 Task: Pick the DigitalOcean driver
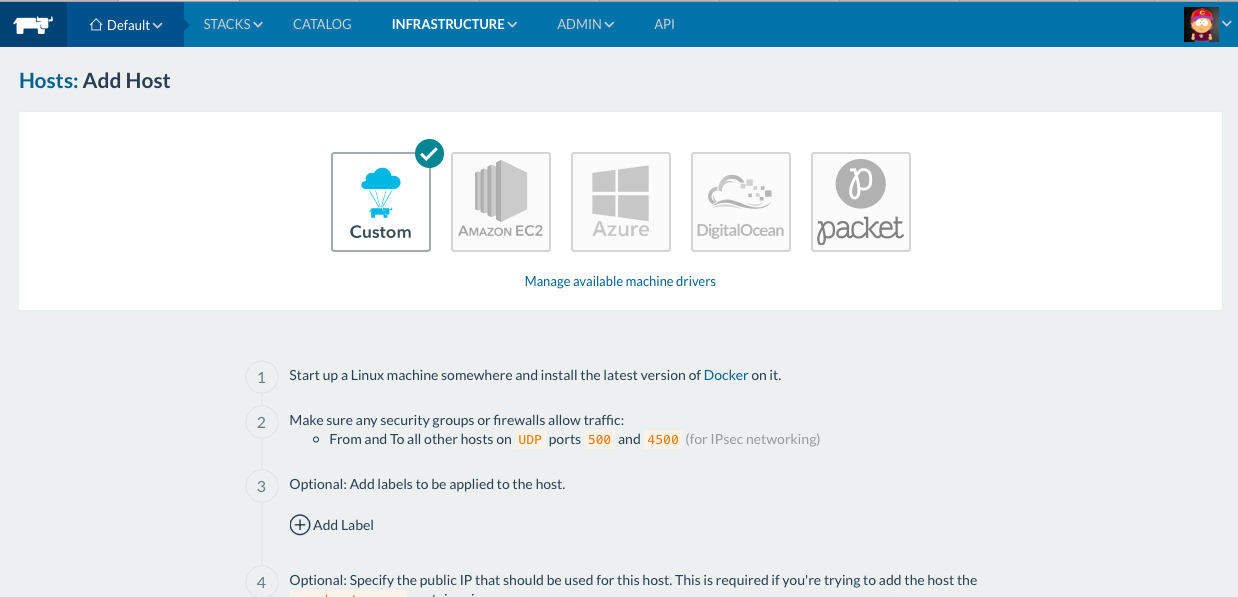click(x=741, y=202)
